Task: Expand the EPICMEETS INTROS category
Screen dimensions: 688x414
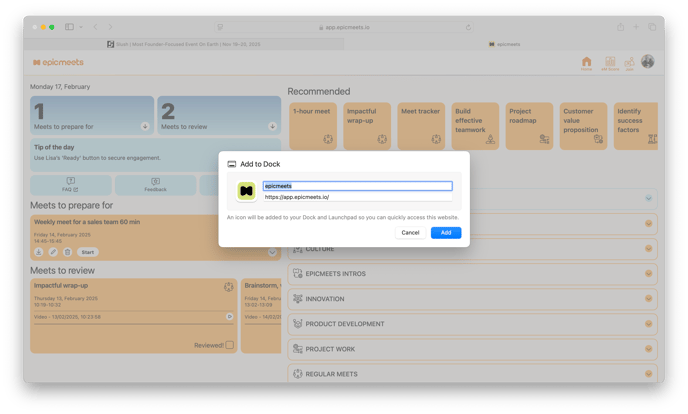Action: tap(649, 273)
